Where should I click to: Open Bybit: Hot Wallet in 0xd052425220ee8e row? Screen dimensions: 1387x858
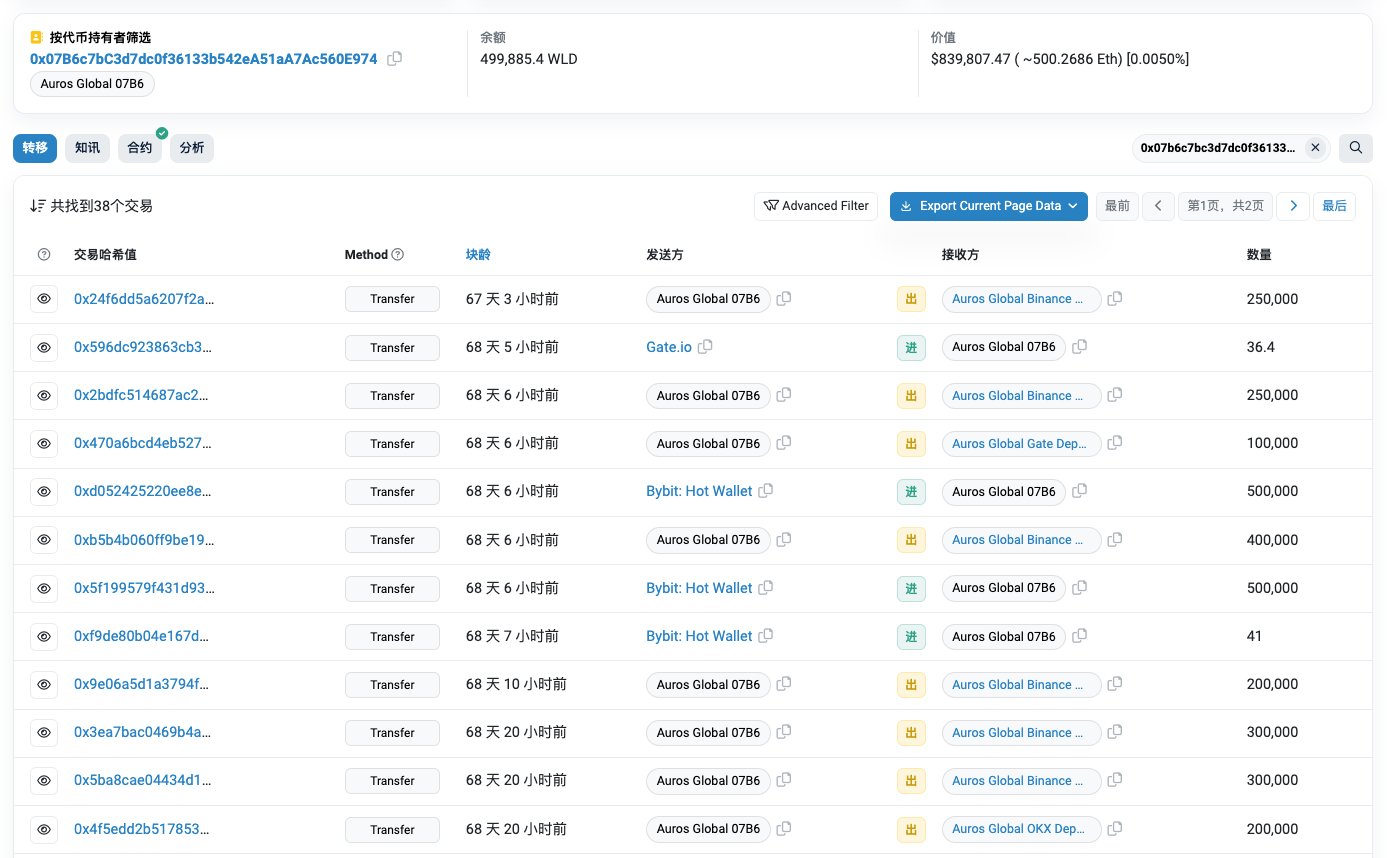(699, 491)
